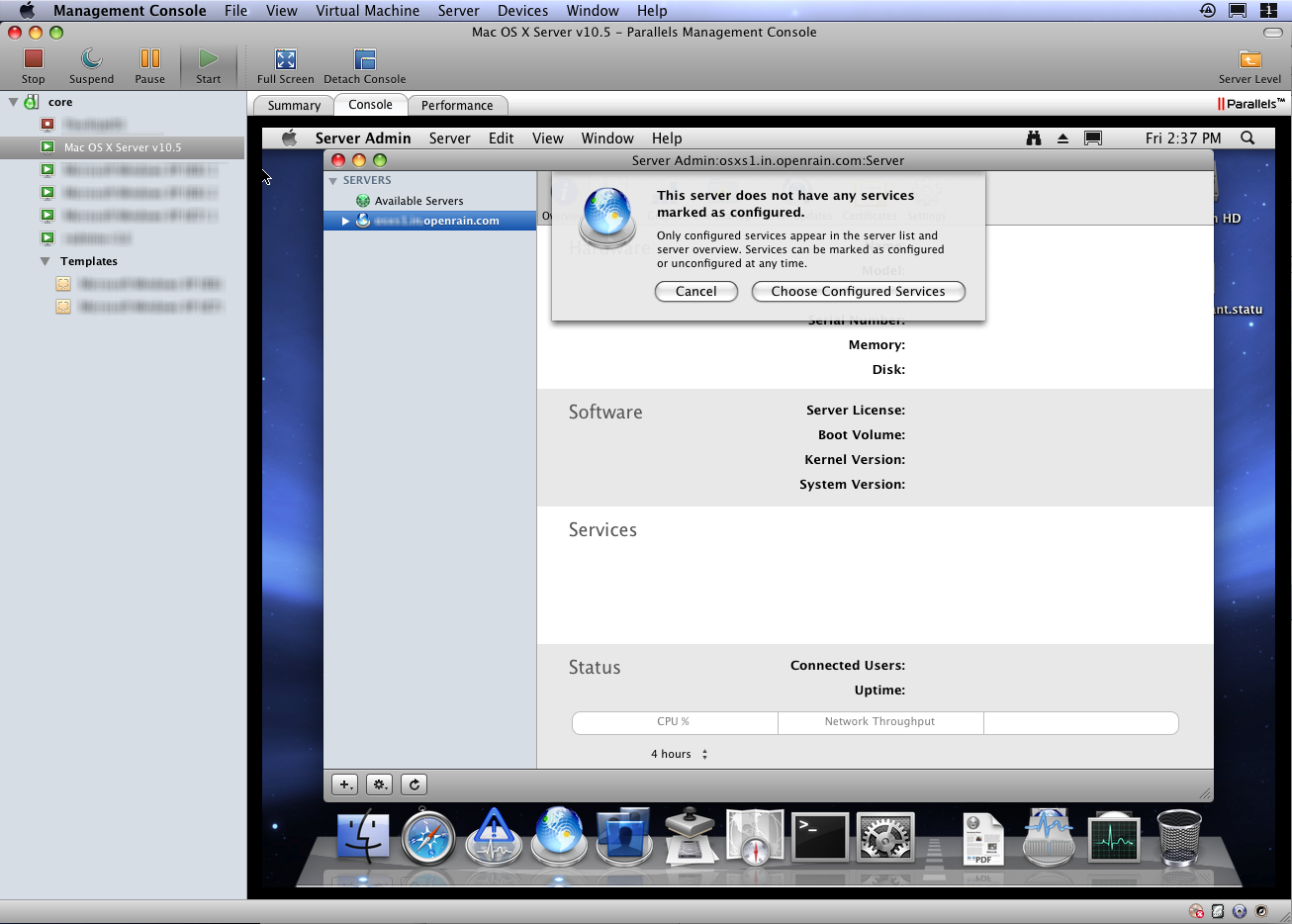Switch to the Performance tab
Screen dimensions: 1292x924
pos(457,105)
